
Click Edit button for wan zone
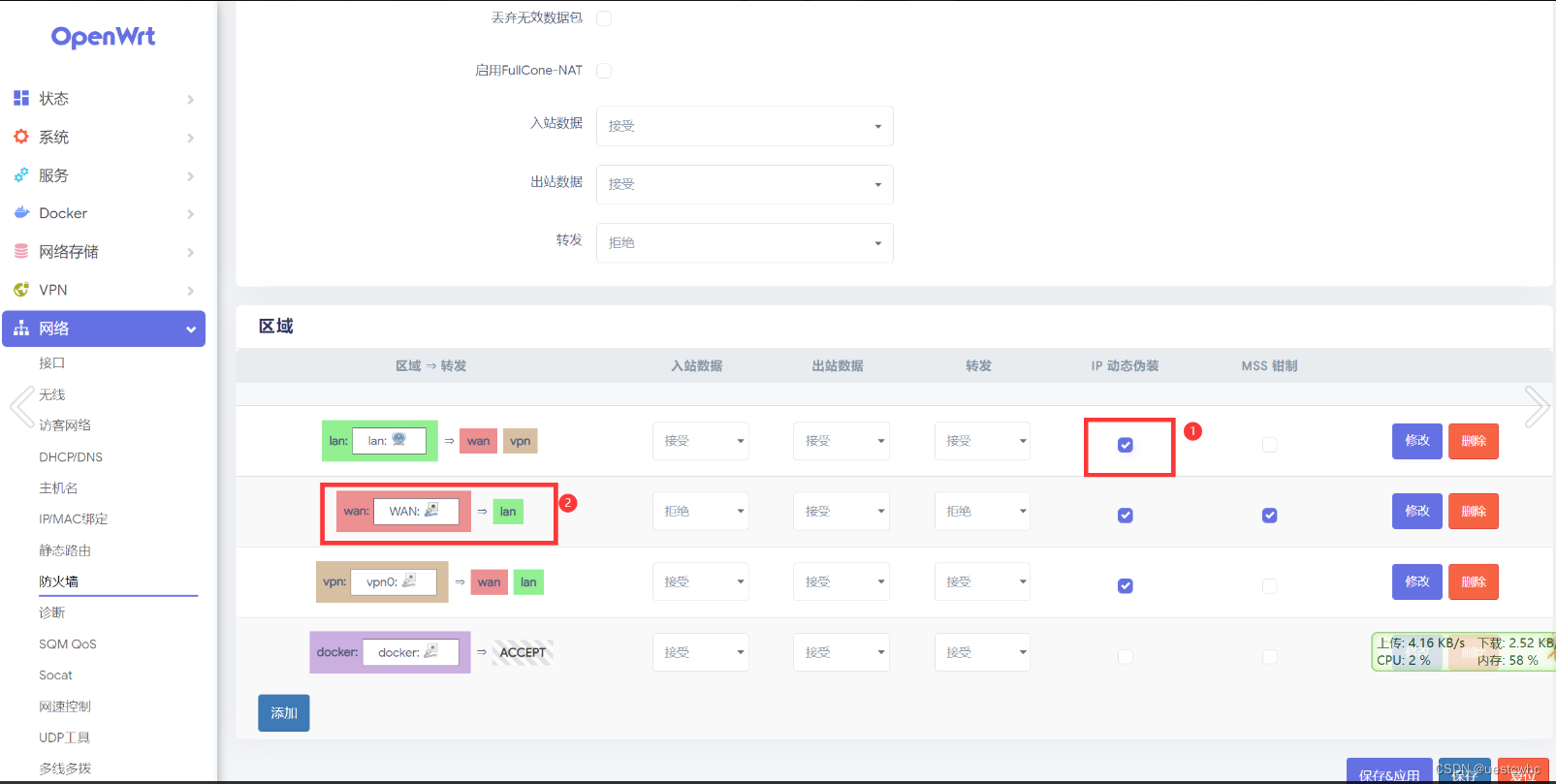pyautogui.click(x=1417, y=511)
